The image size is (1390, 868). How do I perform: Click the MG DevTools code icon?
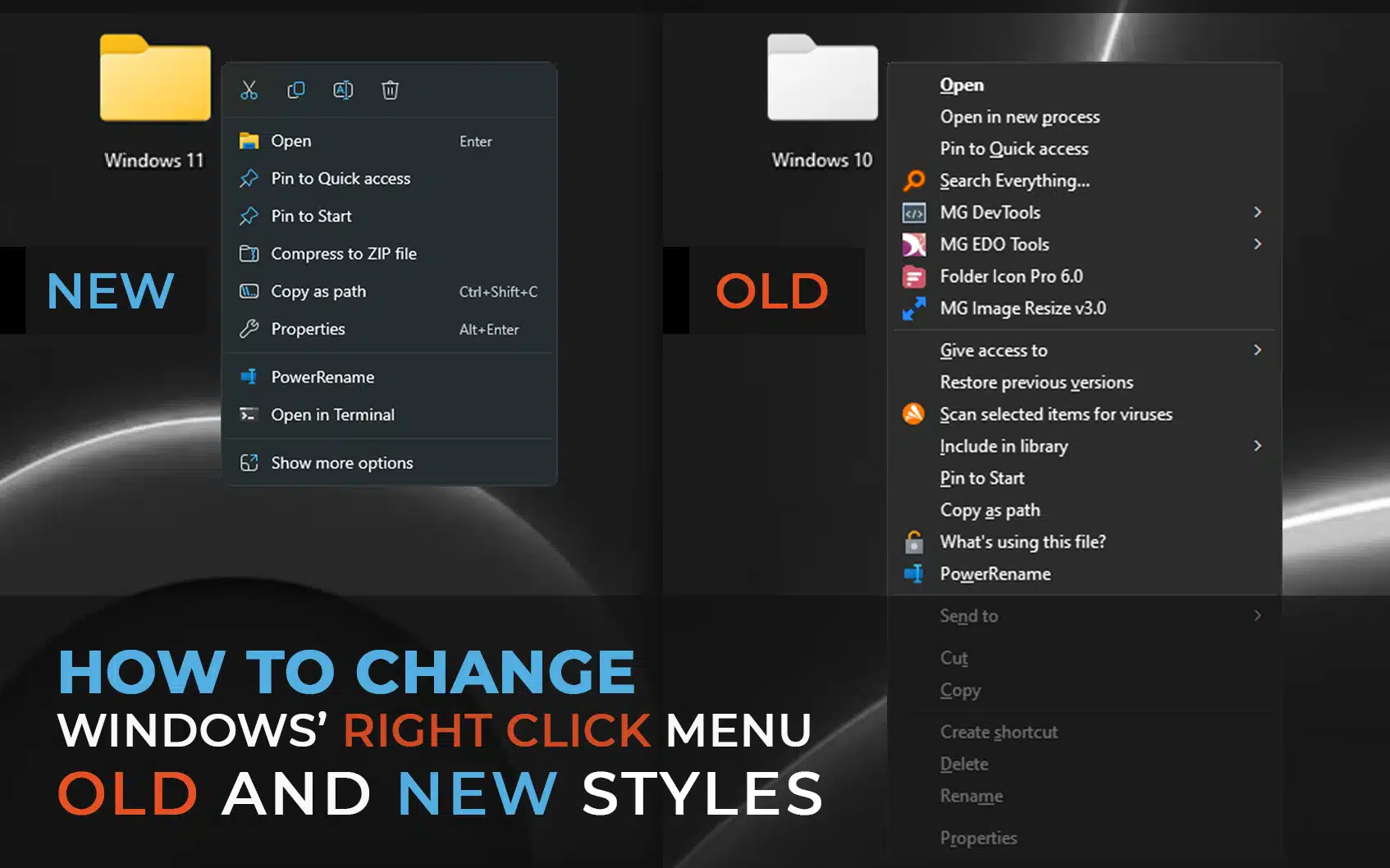914,212
